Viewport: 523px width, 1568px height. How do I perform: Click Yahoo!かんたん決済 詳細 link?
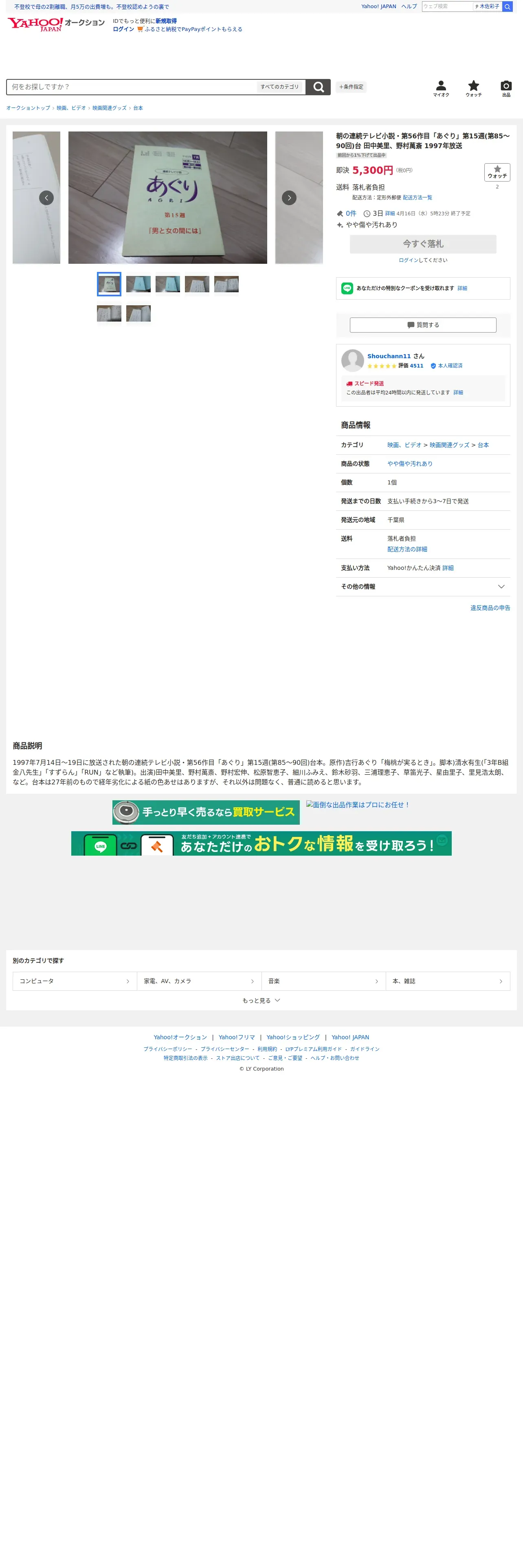coord(448,569)
